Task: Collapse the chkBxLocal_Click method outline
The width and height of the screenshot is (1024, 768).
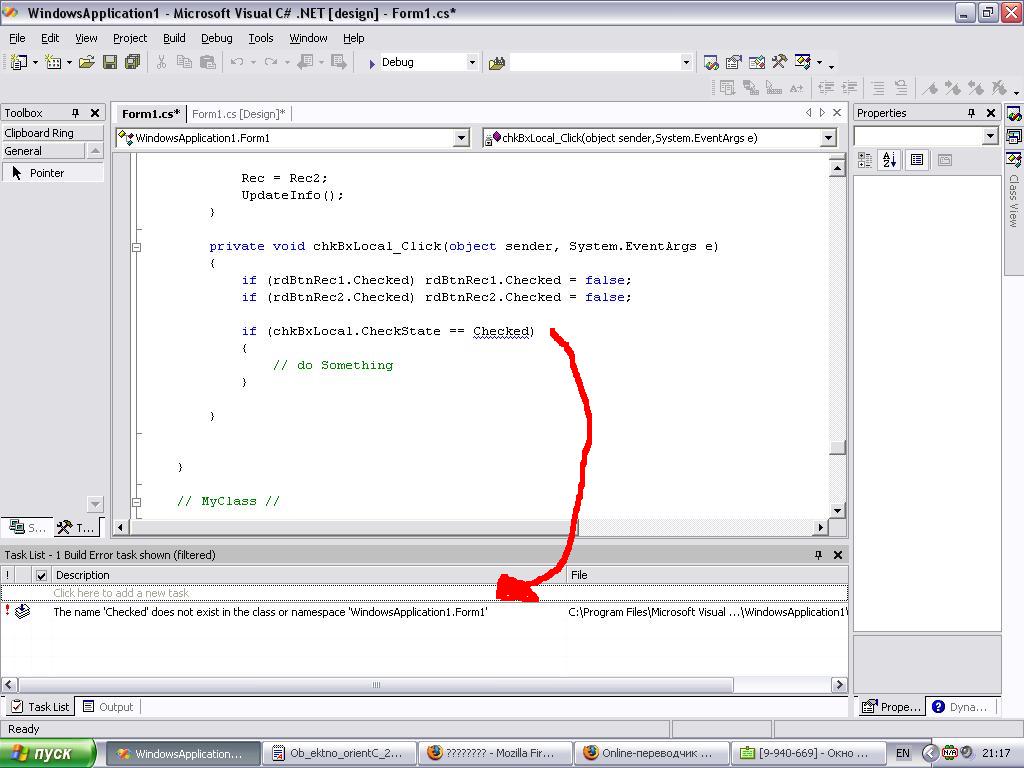Action: coord(137,246)
